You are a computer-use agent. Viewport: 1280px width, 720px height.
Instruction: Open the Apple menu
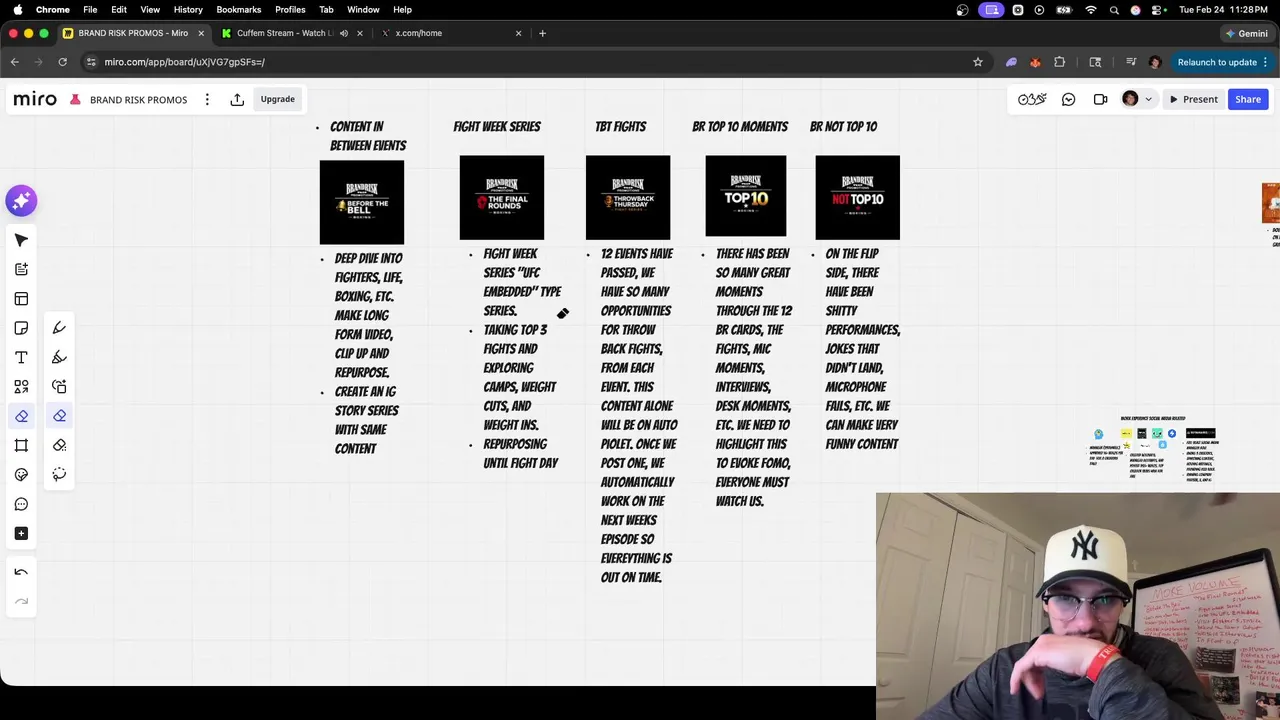tap(17, 9)
